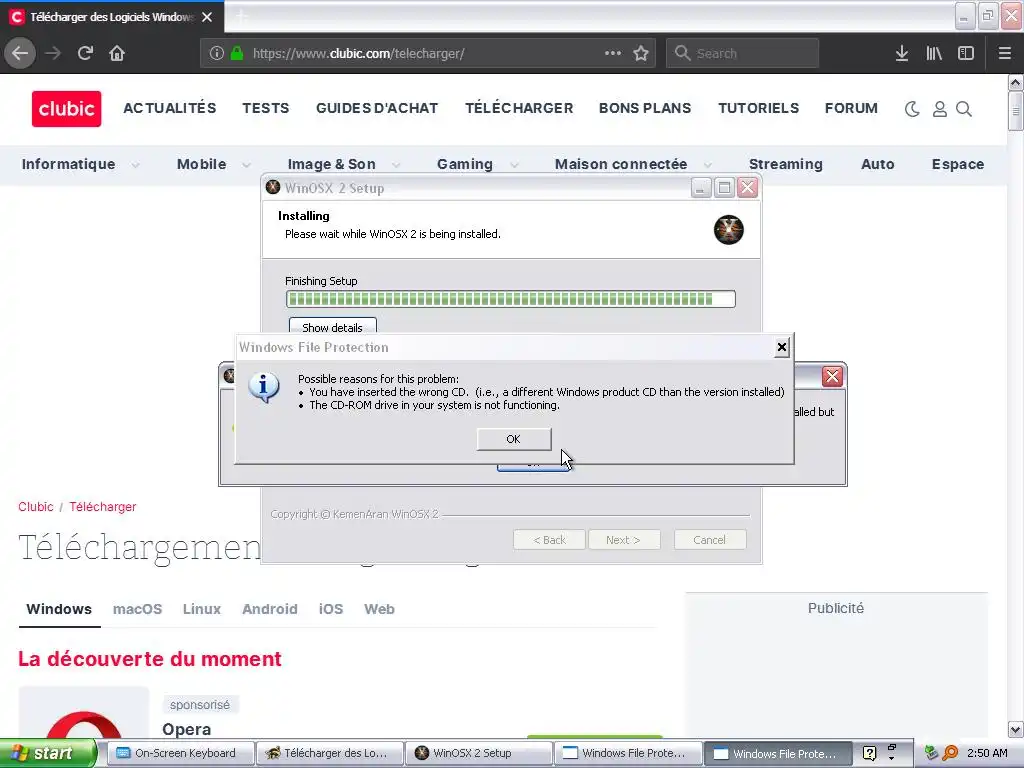1024x768 pixels.
Task: Open the FORUM menu item
Action: (851, 108)
